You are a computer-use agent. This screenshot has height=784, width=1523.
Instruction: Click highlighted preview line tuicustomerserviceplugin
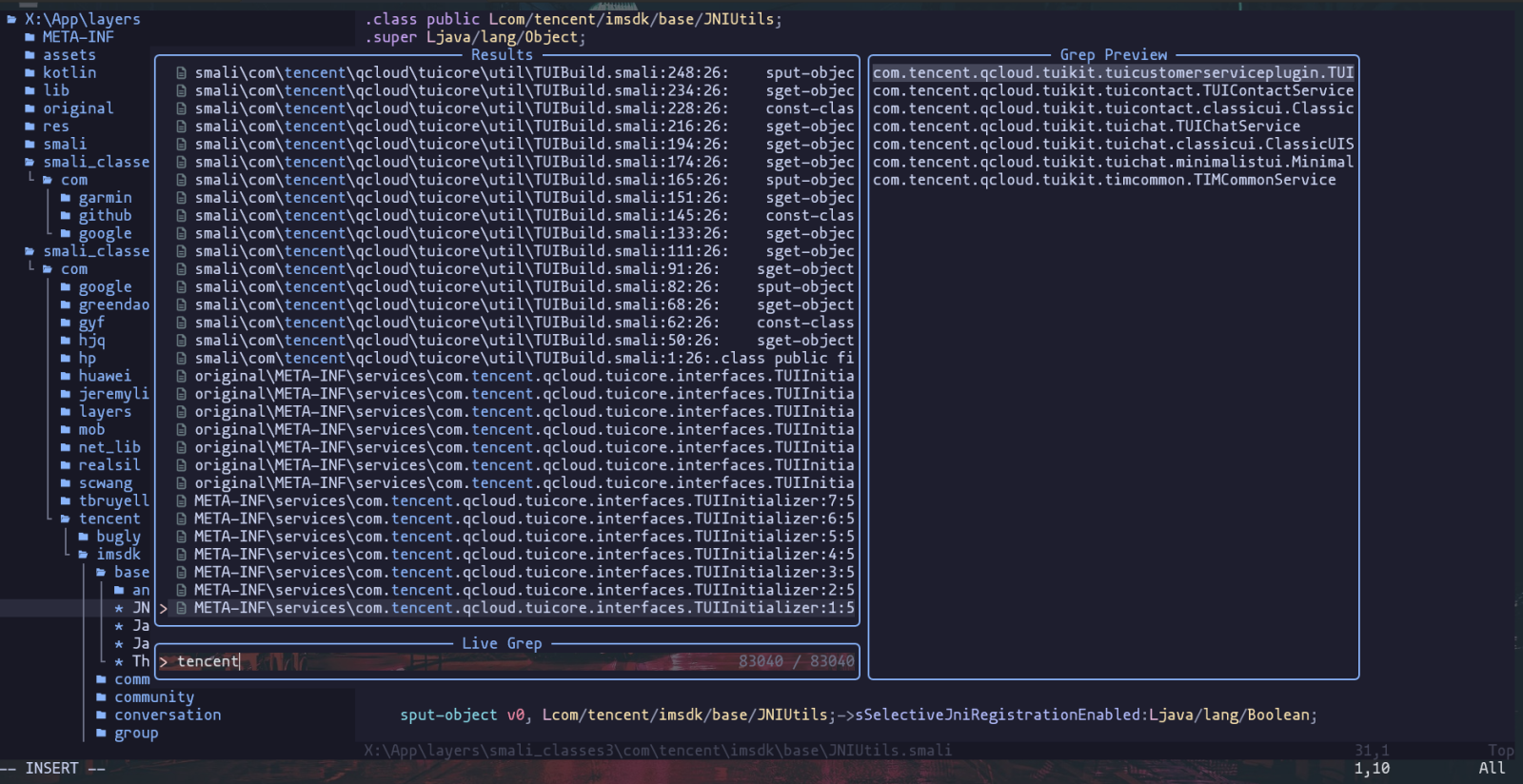coord(1113,73)
